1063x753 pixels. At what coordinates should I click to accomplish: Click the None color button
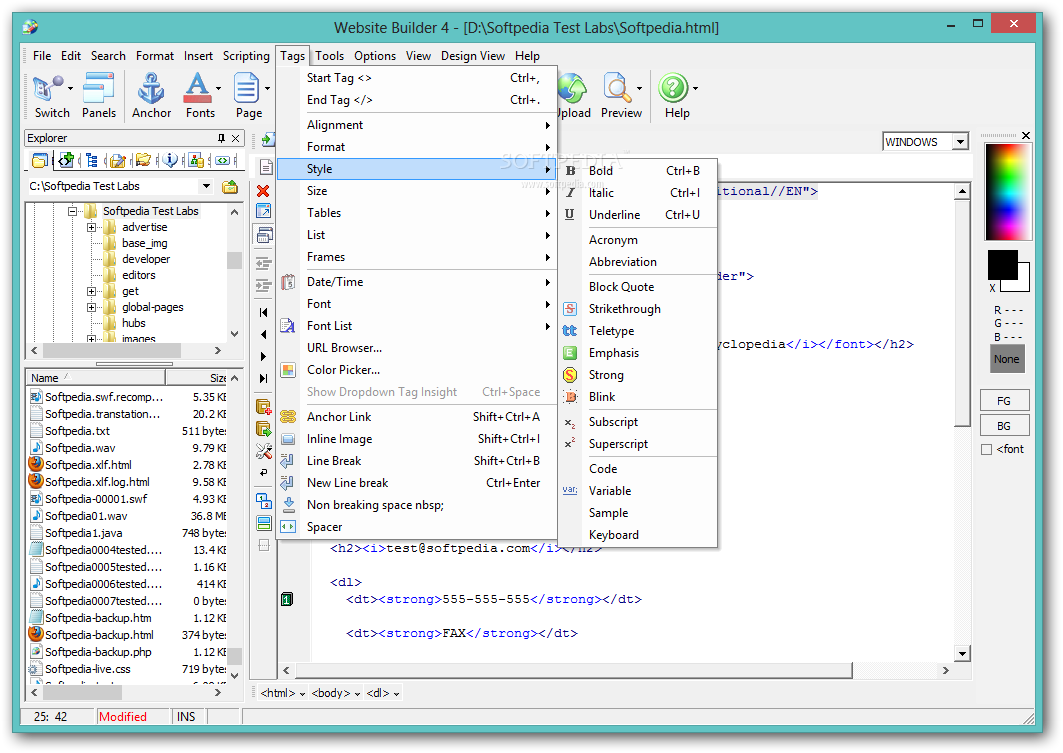pyautogui.click(x=1007, y=359)
